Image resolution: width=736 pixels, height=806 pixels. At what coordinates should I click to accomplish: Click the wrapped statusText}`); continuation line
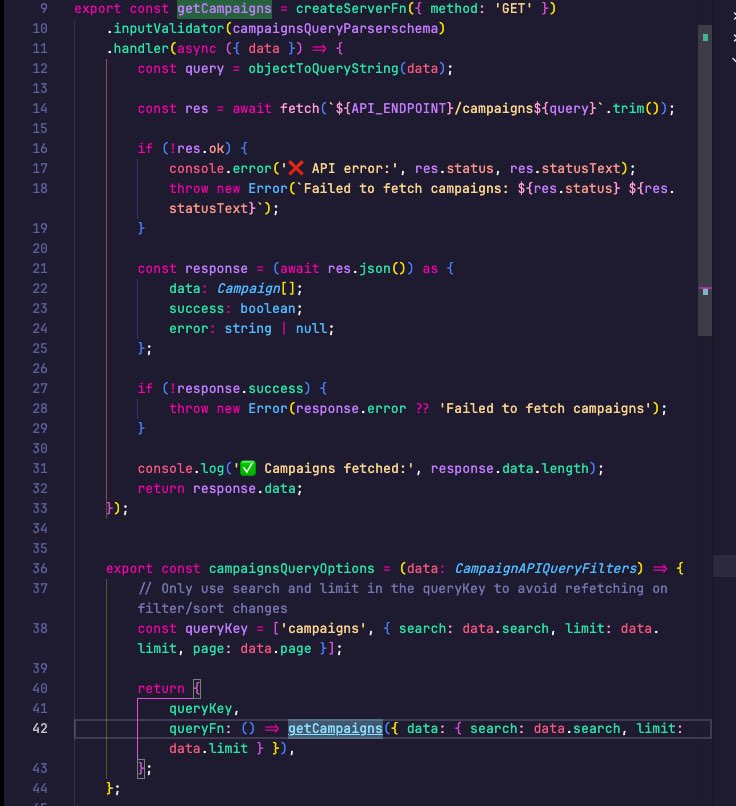coord(224,208)
